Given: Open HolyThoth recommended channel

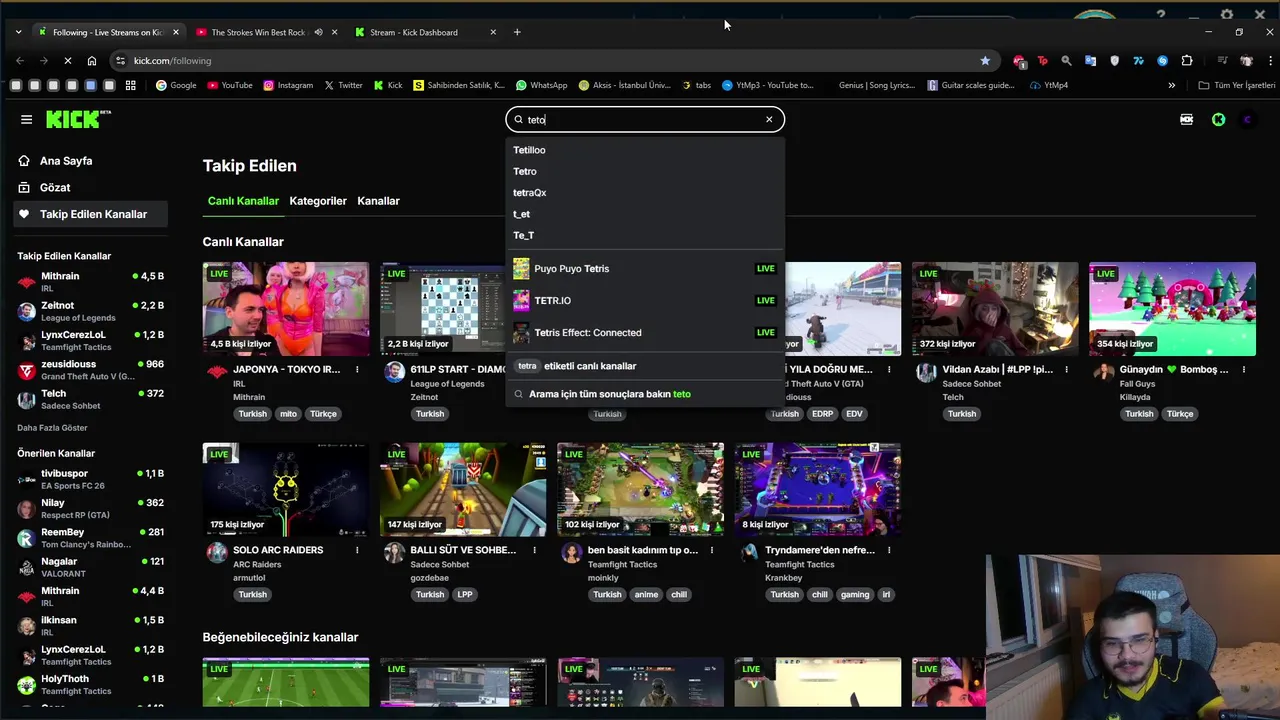Looking at the screenshot, I should coord(91,685).
